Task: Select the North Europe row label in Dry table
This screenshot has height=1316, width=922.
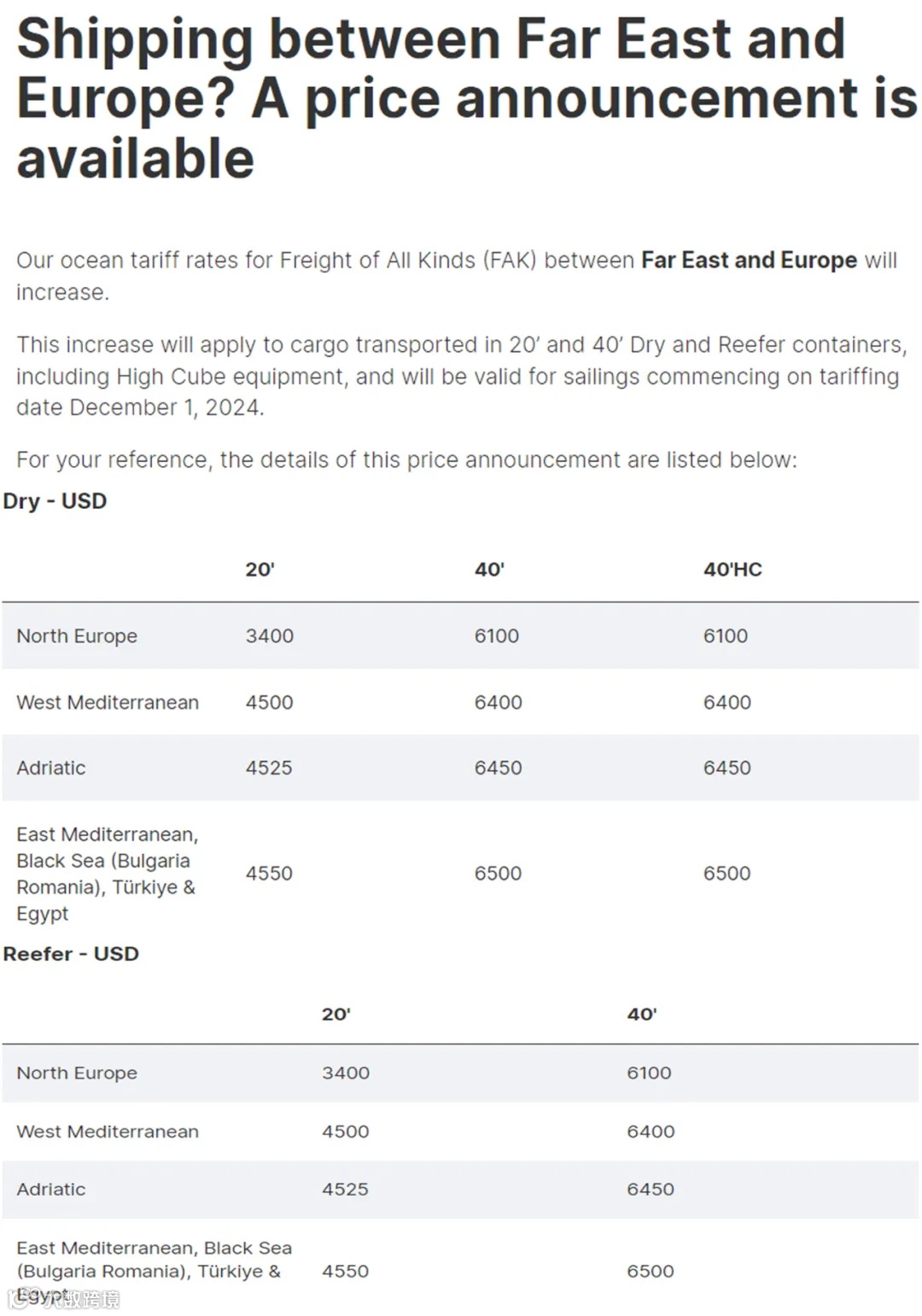Action: tap(77, 636)
